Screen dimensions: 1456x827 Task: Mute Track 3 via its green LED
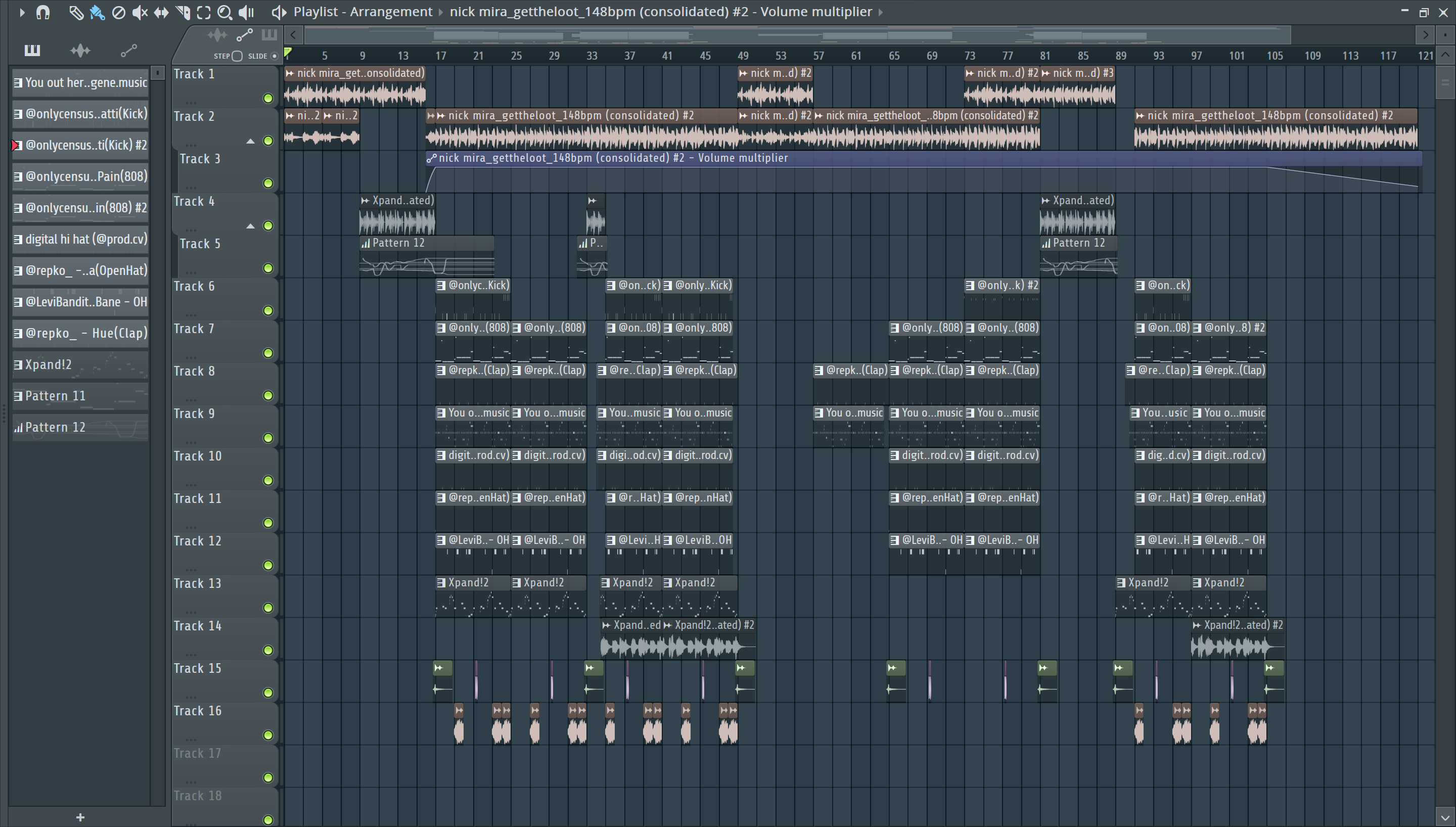[268, 183]
